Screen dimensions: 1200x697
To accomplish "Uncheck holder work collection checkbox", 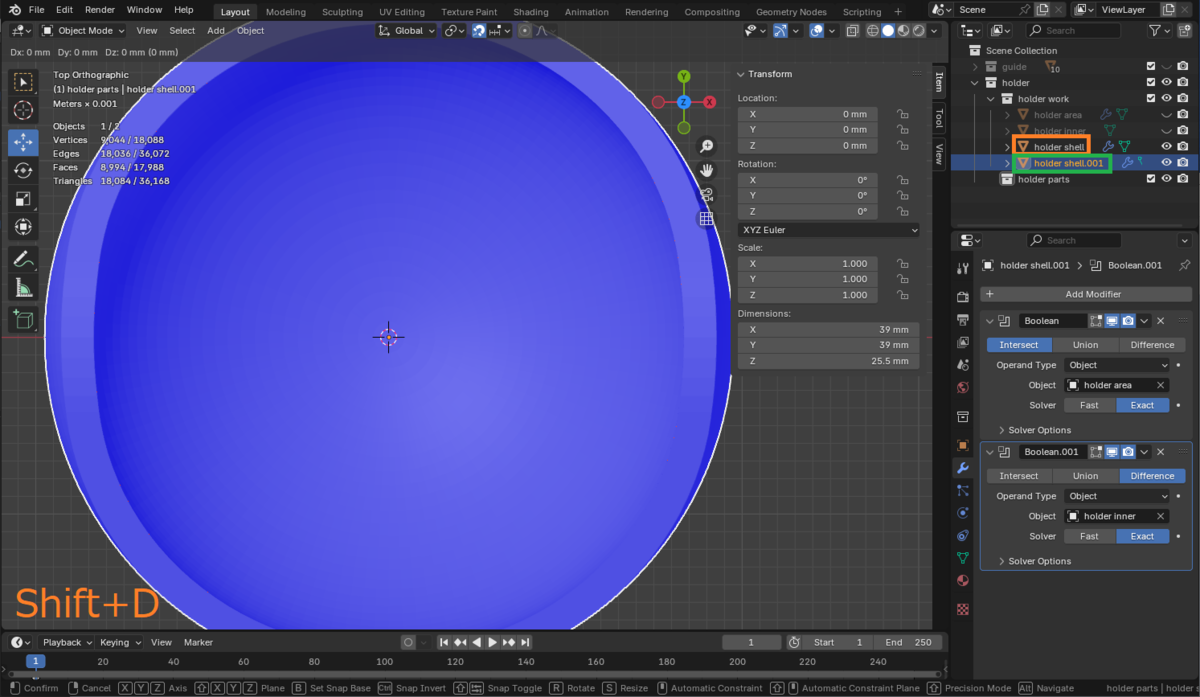I will coord(1152,99).
